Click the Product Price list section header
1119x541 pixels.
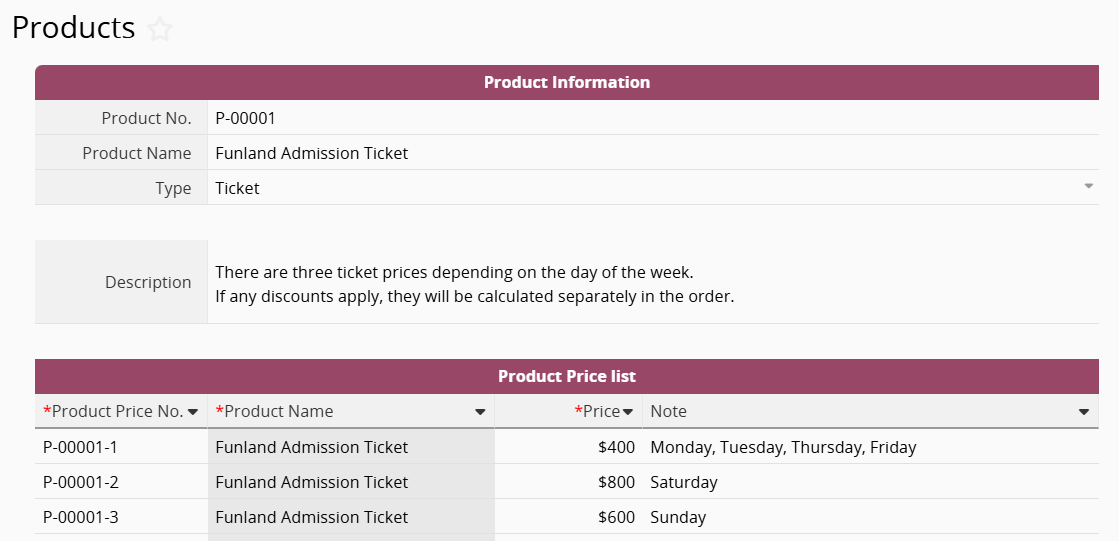tap(566, 377)
